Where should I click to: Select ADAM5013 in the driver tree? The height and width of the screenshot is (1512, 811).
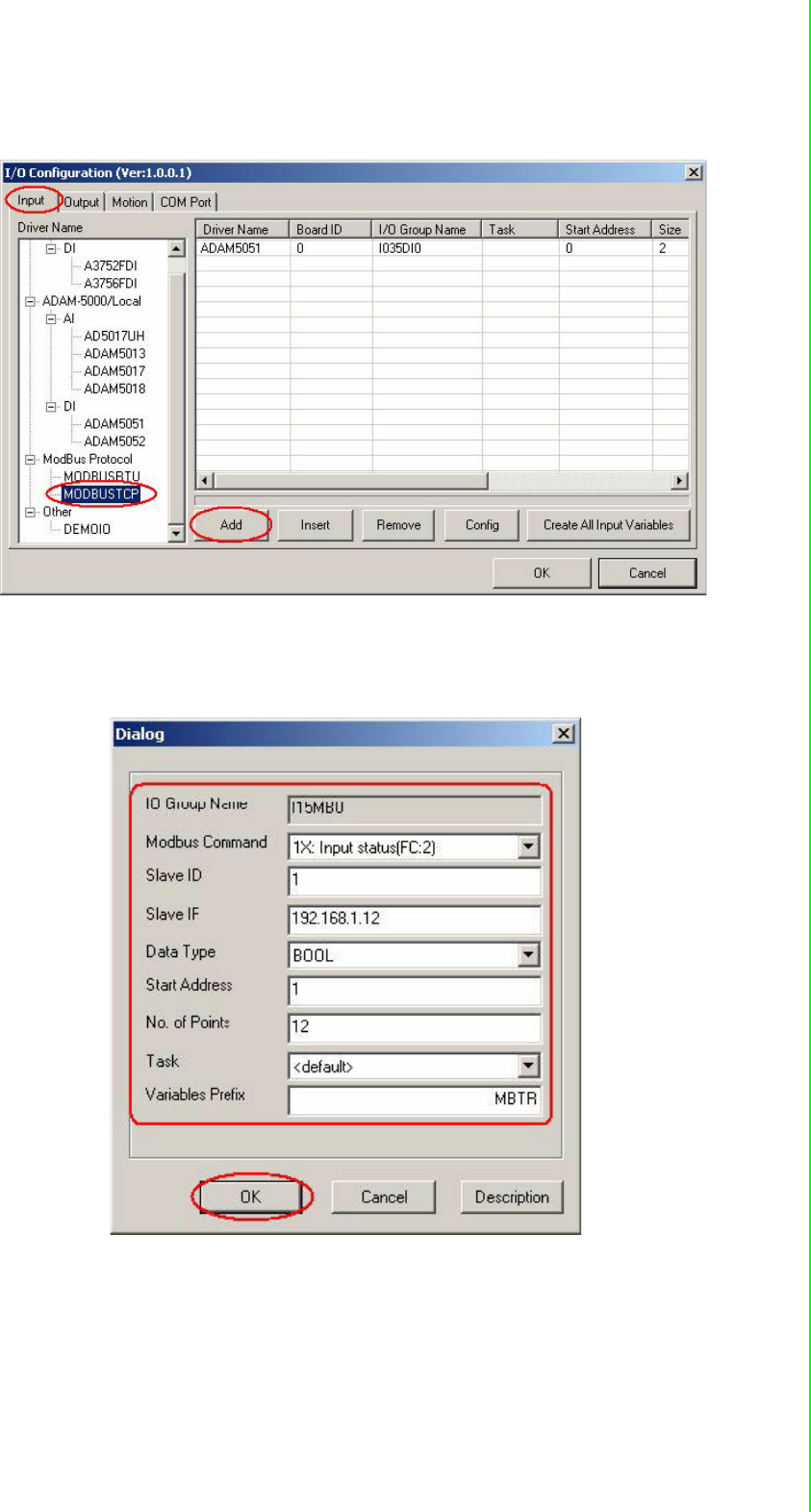pyautogui.click(x=114, y=354)
